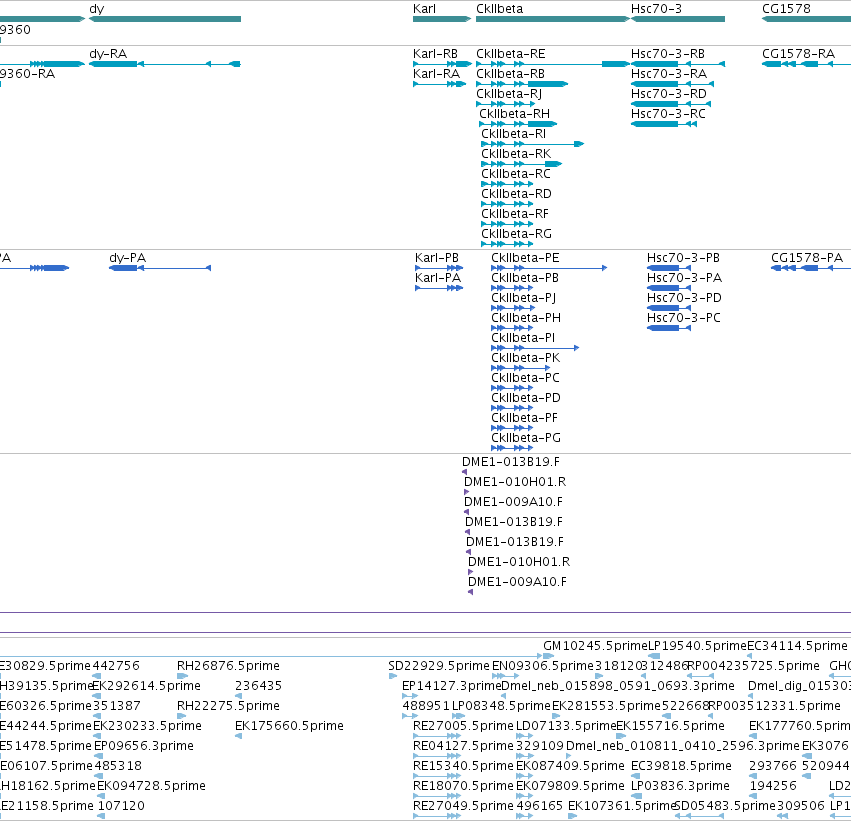Image resolution: width=851 pixels, height=821 pixels.
Task: Click the Hsc70-3-PB protein label
Action: pyautogui.click(x=683, y=258)
